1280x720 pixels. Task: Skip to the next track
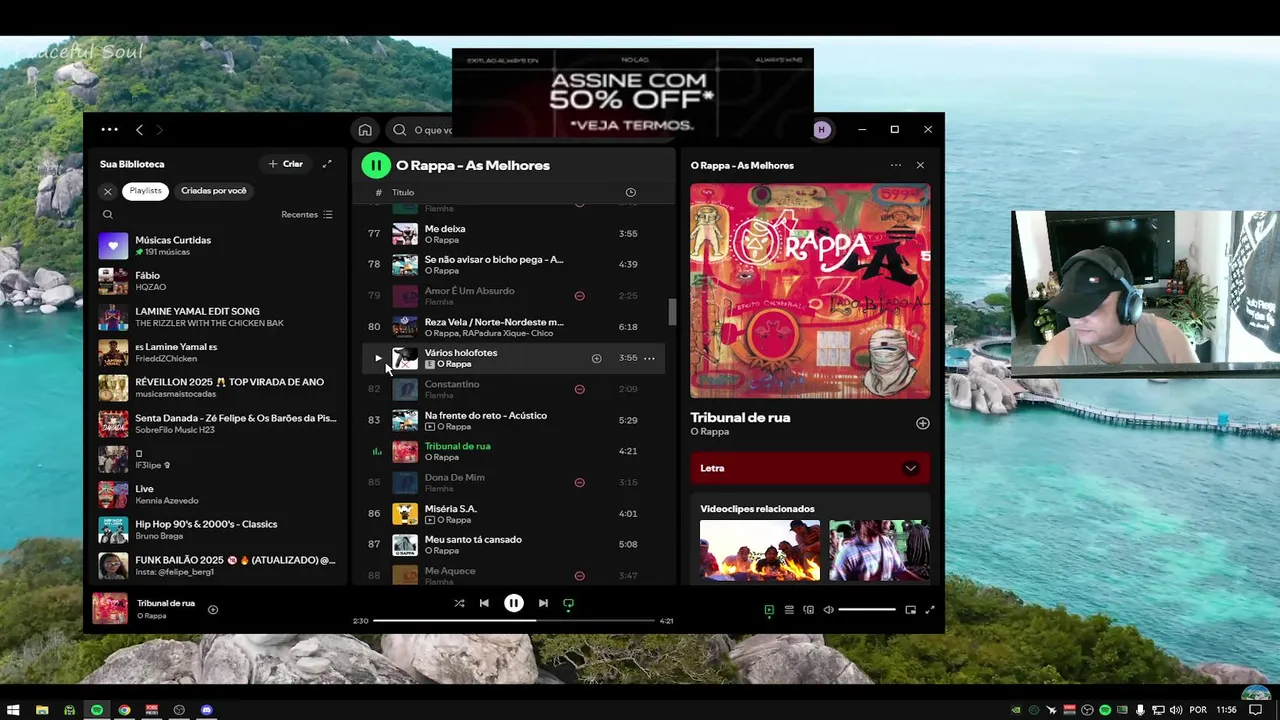click(543, 603)
